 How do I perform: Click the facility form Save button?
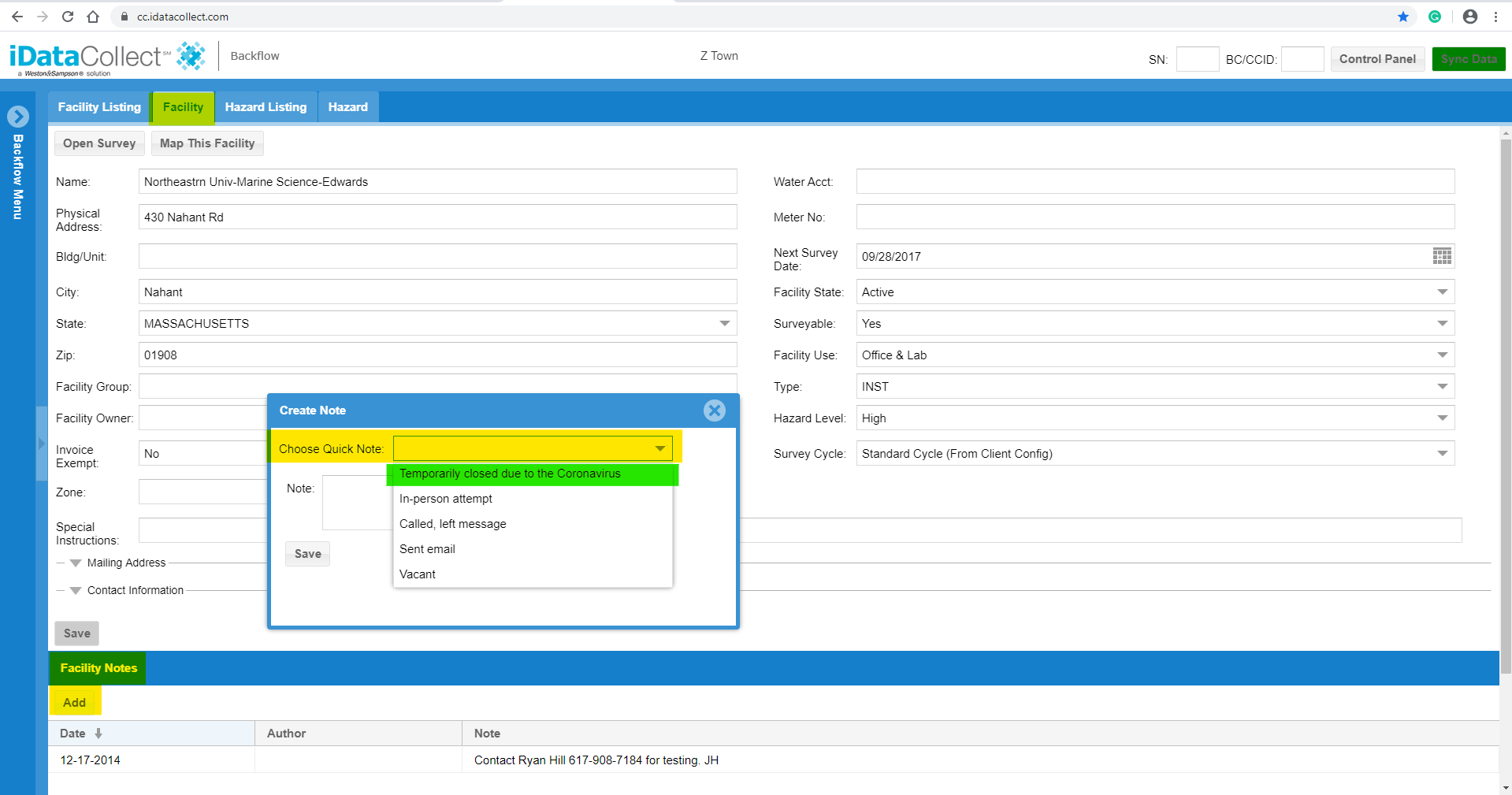pyautogui.click(x=77, y=633)
